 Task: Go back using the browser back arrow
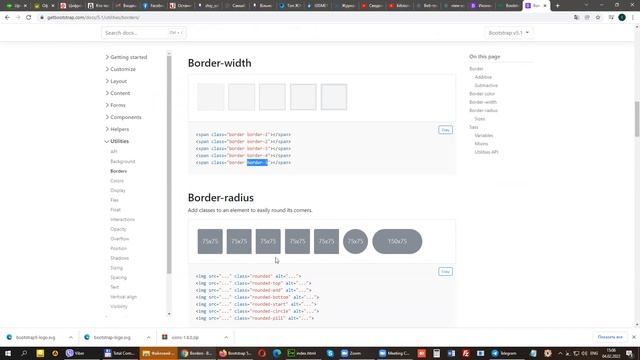pyautogui.click(x=7, y=18)
